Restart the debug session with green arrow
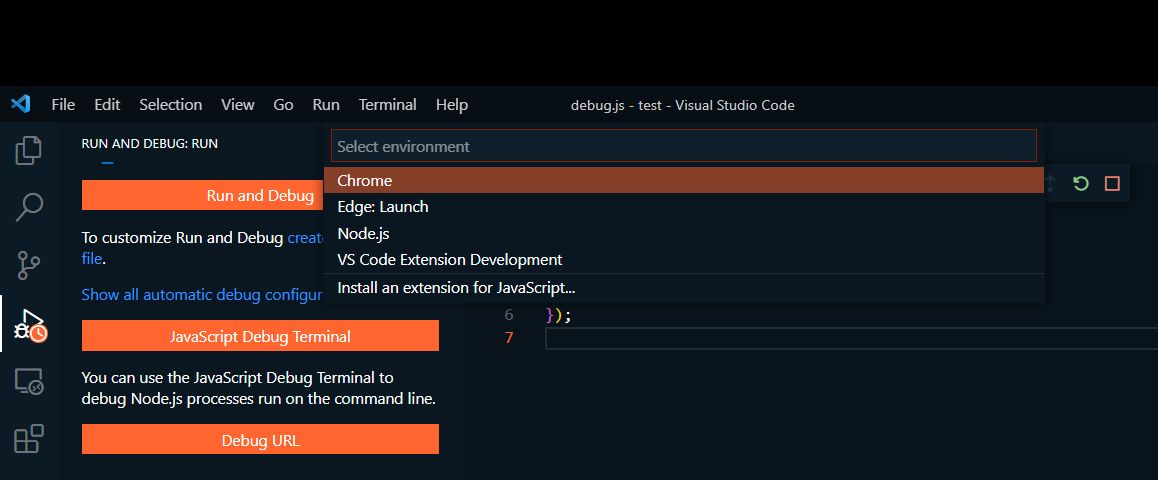Viewport: 1158px width, 480px height. tap(1081, 183)
